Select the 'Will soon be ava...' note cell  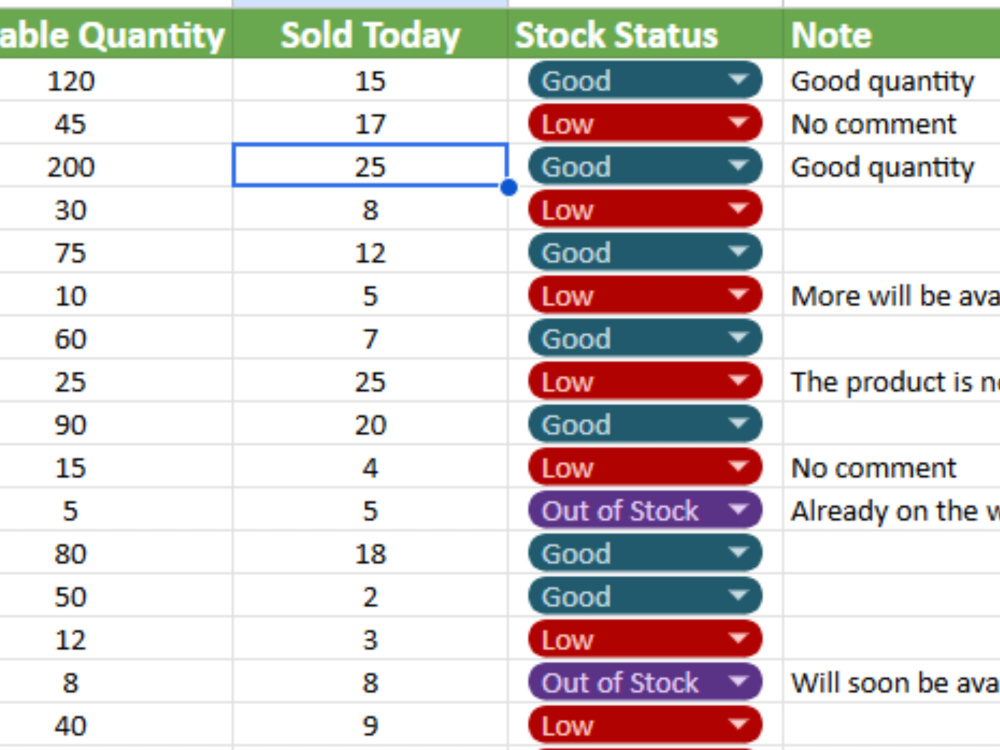[892, 683]
